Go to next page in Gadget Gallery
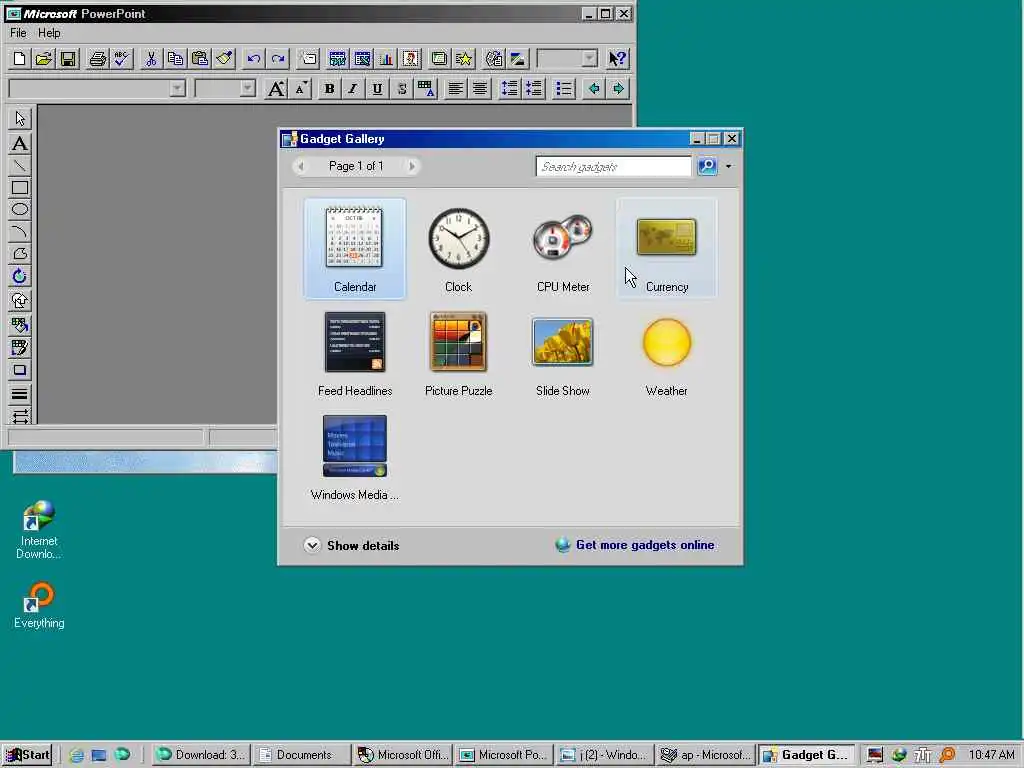The image size is (1024, 768). 411,167
